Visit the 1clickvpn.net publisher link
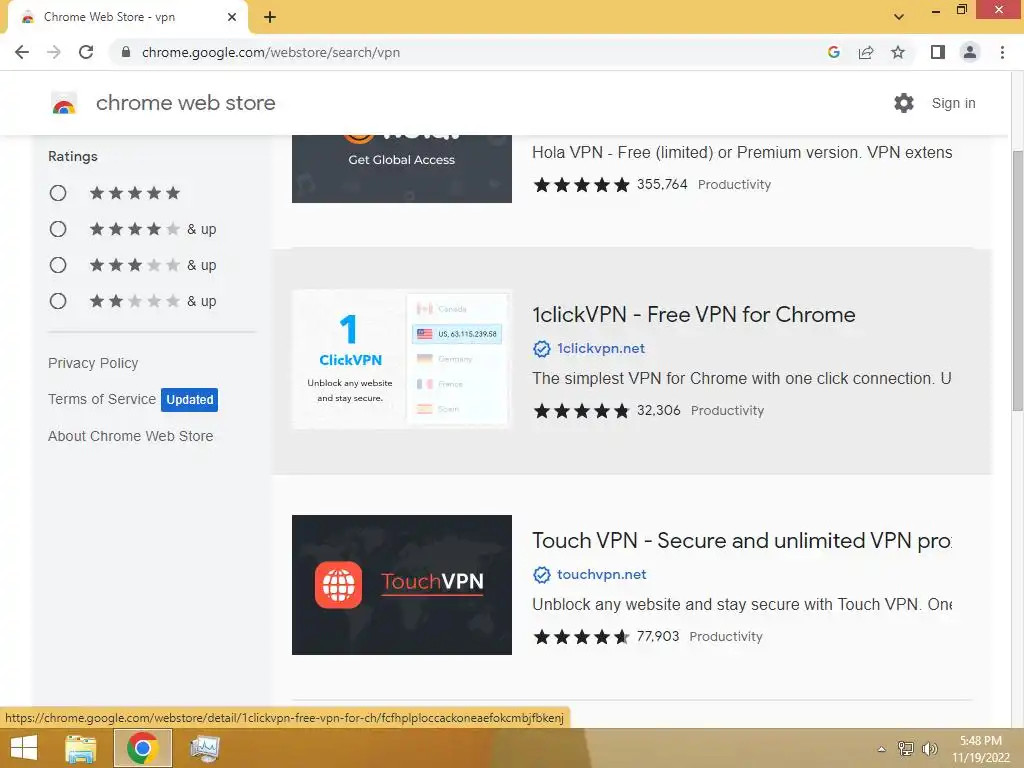The width and height of the screenshot is (1024, 768). pos(601,349)
